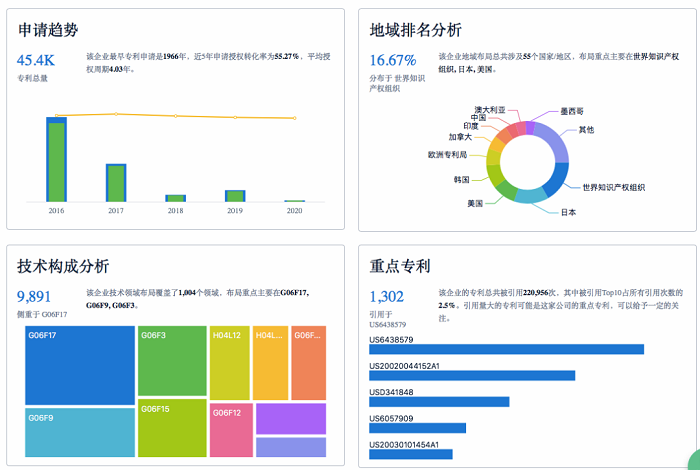Select the 美国 label beside the donut
700x470 pixels.
tap(475, 203)
